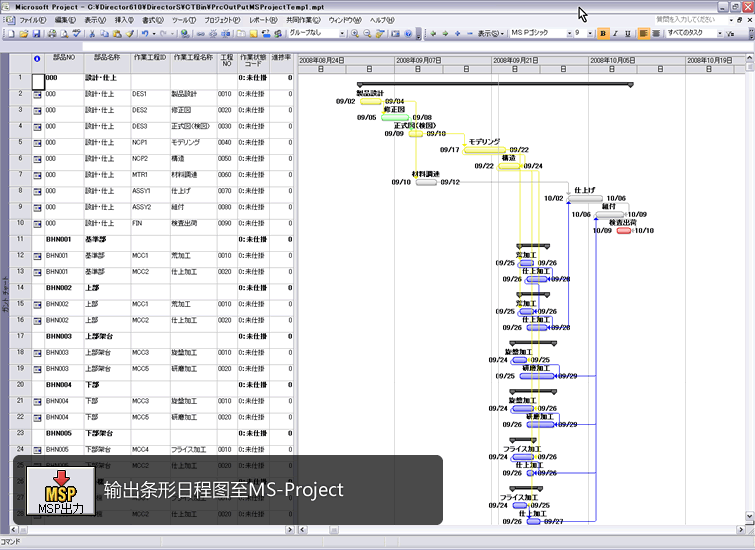
Task: Click the Gantt chart horizontal scrollbar thumb
Action: click(333, 530)
